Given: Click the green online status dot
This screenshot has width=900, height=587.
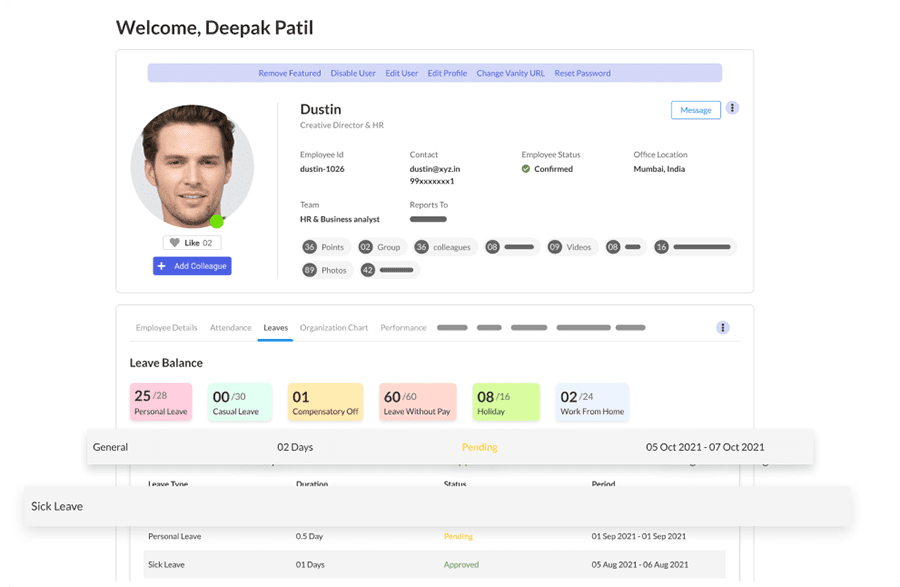Looking at the screenshot, I should (216, 221).
